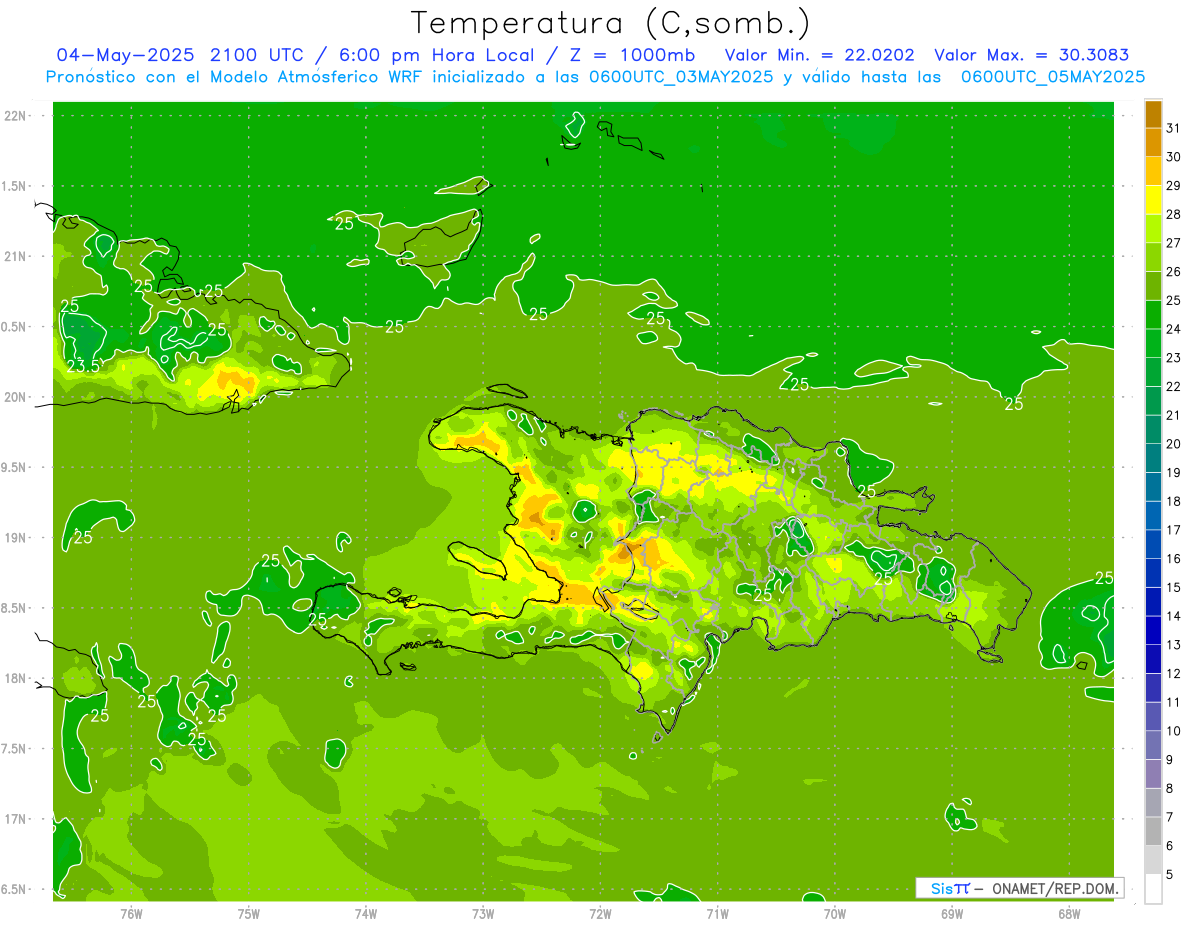Click the color bar value 5
1200x927 pixels.
(x=1170, y=875)
